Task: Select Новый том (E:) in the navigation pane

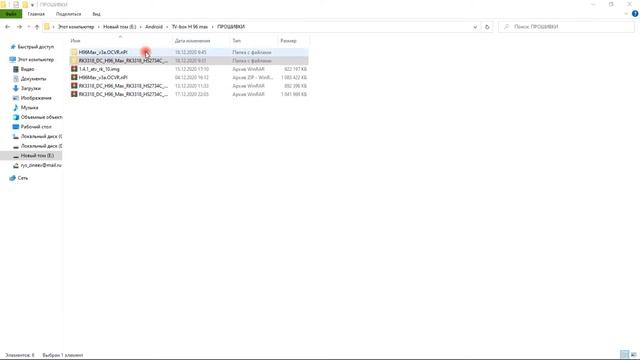Action: [31, 156]
